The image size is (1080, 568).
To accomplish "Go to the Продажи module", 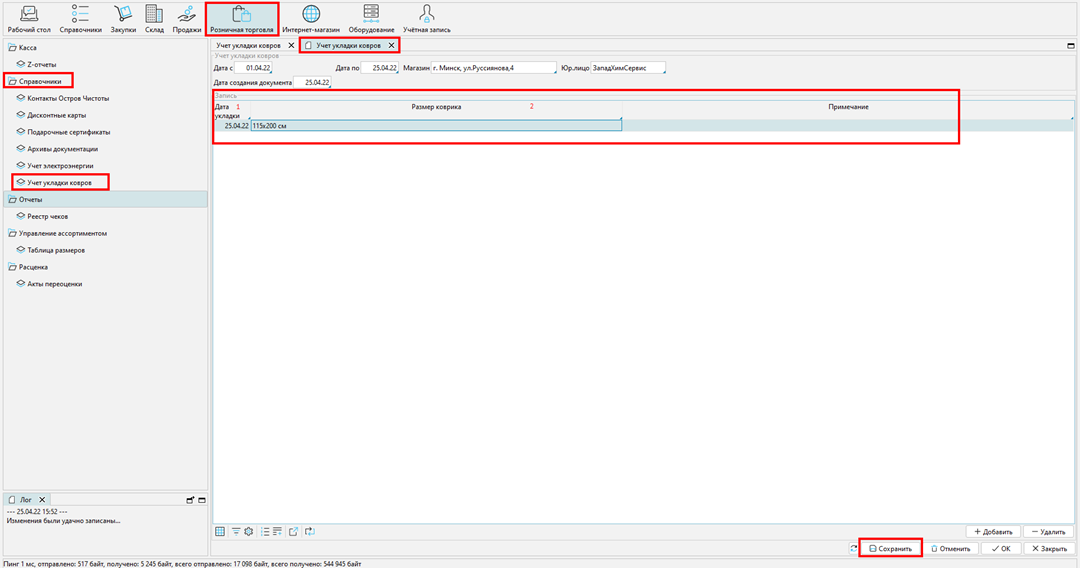I will (x=187, y=19).
